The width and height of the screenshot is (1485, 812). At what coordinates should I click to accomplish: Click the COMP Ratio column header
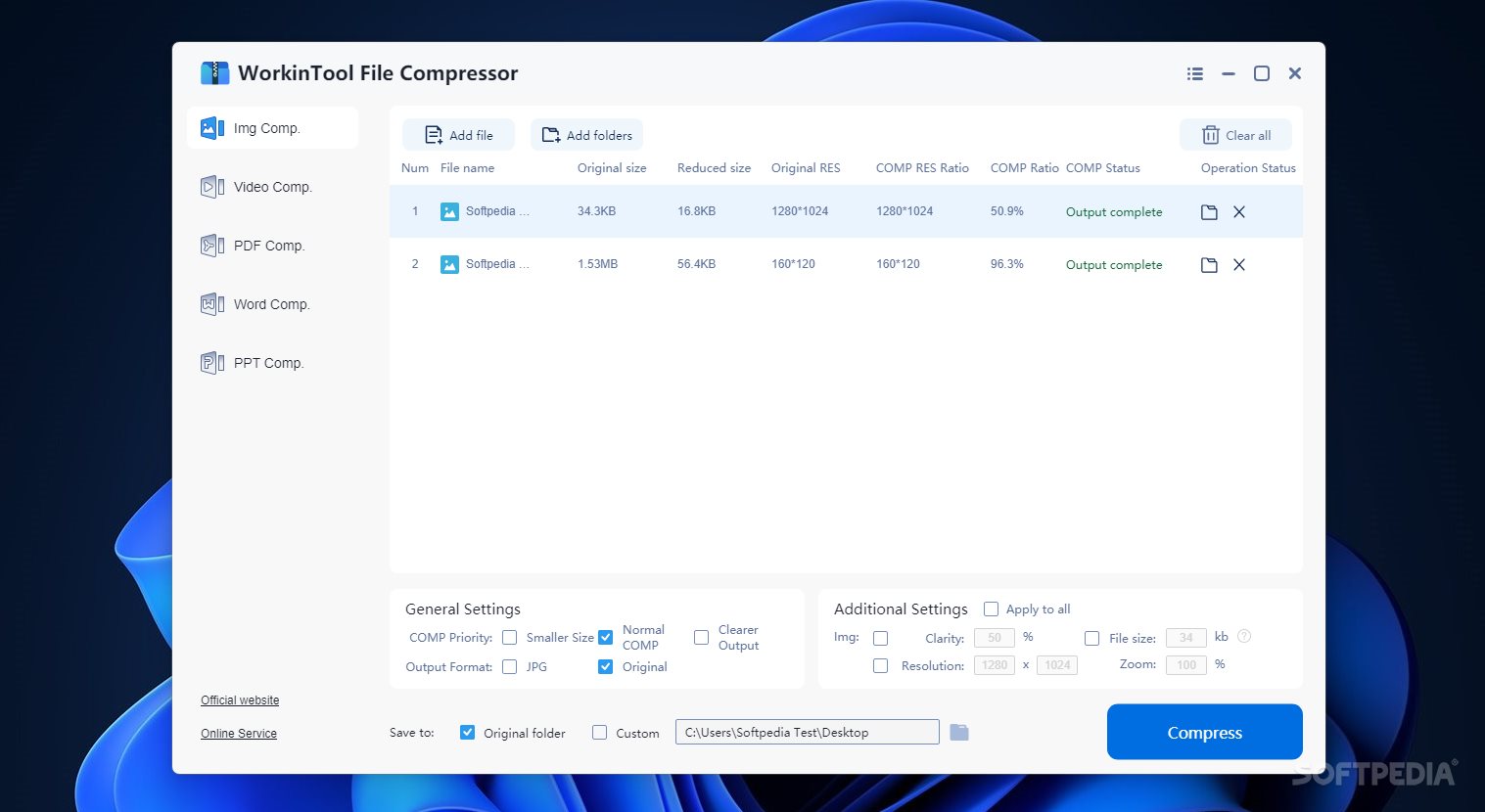pos(1024,168)
